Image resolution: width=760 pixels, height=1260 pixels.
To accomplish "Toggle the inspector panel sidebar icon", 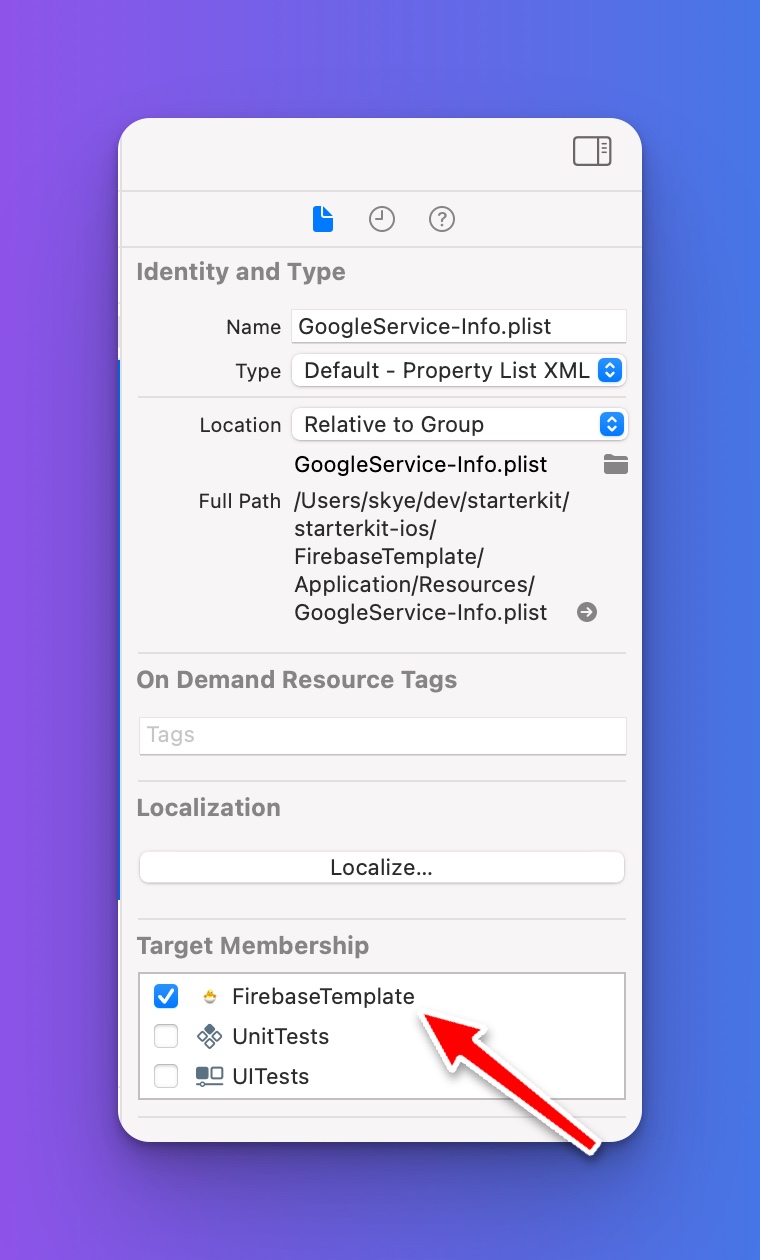I will tap(592, 152).
